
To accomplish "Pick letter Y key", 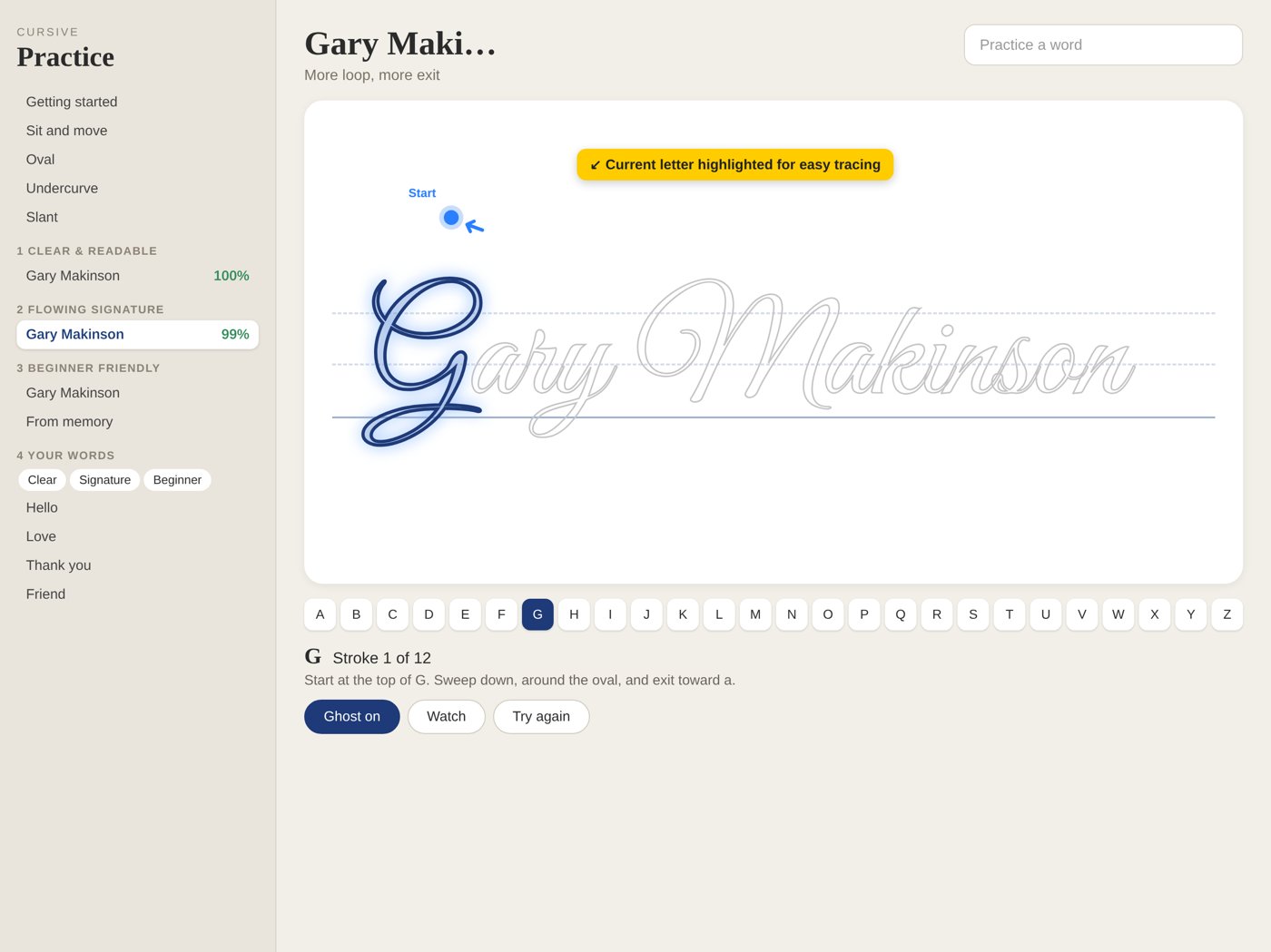I will (x=1191, y=614).
